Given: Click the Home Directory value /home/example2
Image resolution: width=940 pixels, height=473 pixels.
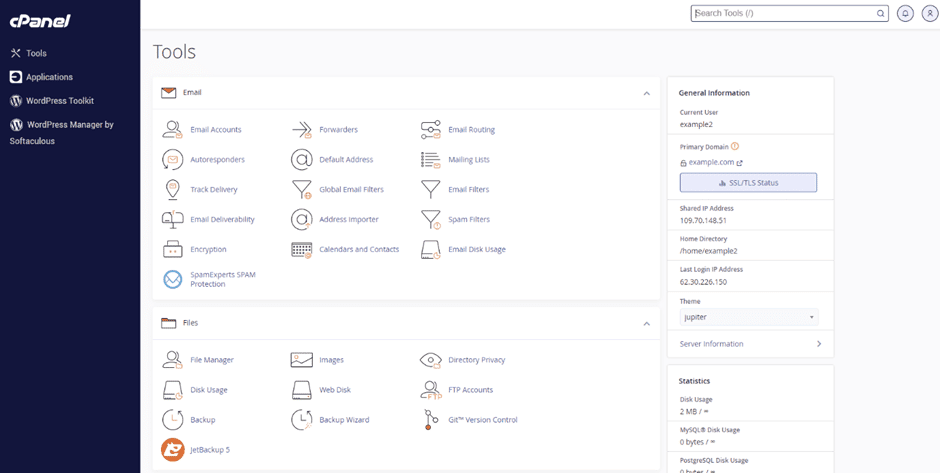Looking at the screenshot, I should click(708, 251).
